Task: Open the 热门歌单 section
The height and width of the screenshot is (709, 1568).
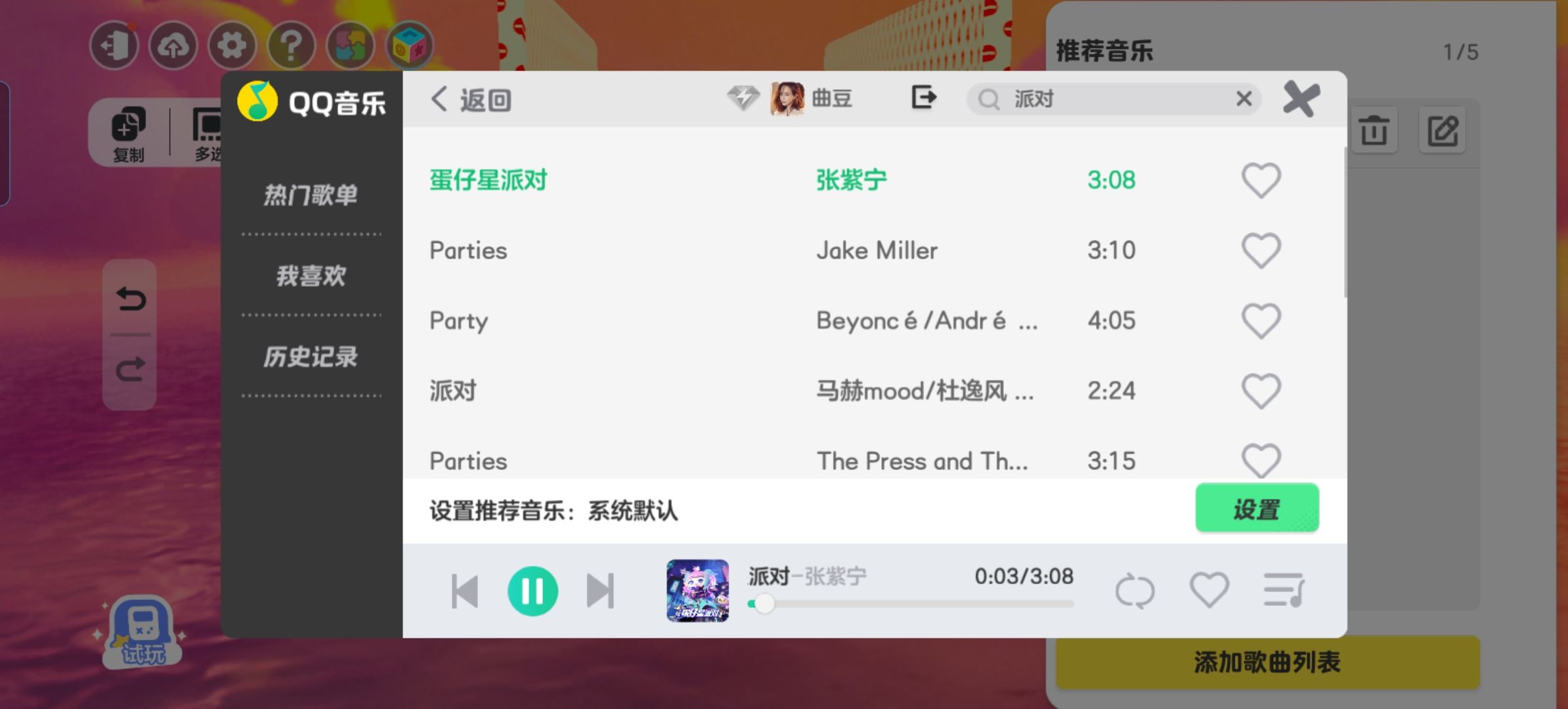Action: [x=311, y=195]
